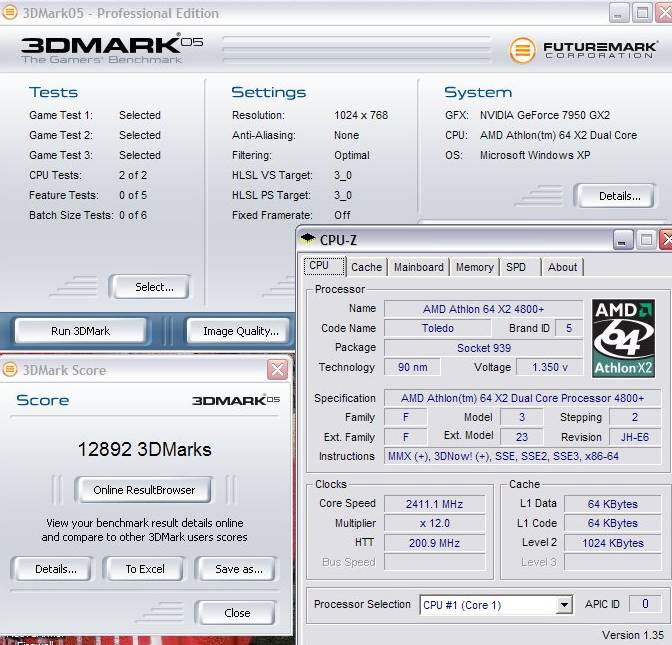672x645 pixels.
Task: Open the Memory tab in CPU-Z
Action: click(474, 267)
